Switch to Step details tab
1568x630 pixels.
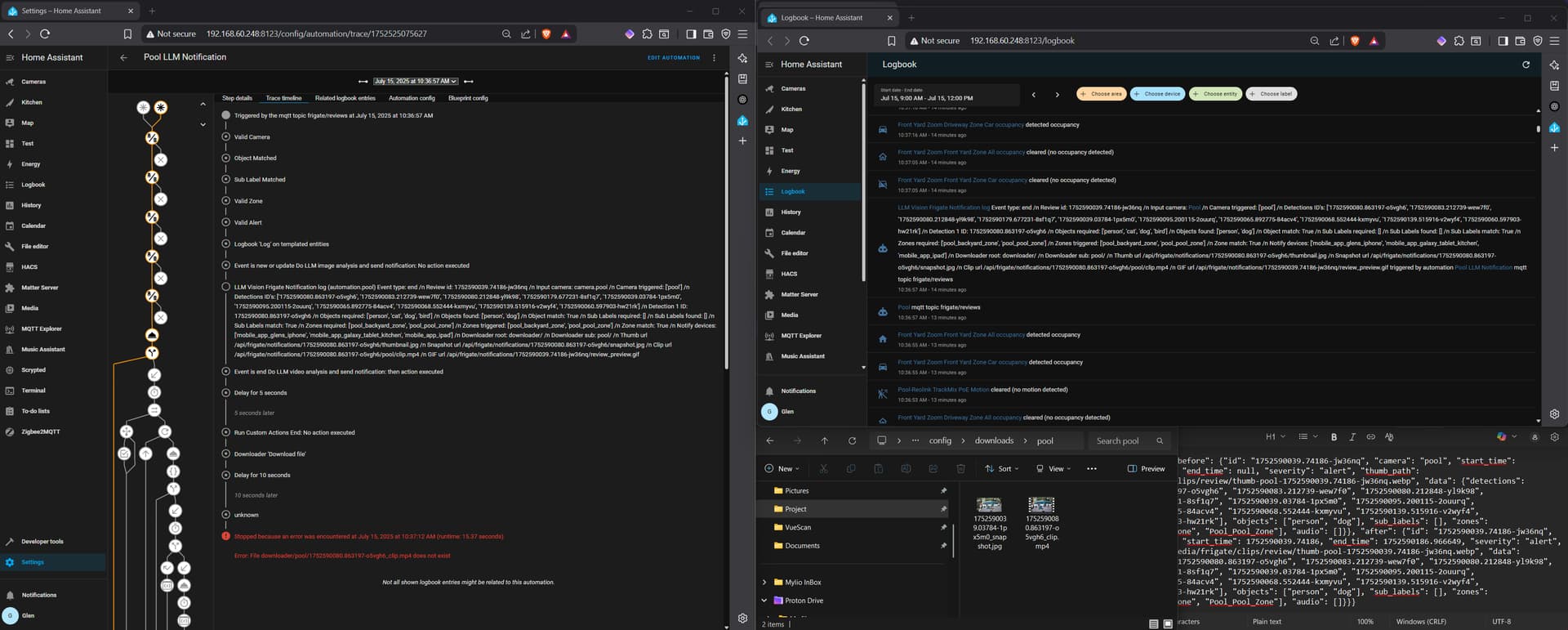click(237, 98)
